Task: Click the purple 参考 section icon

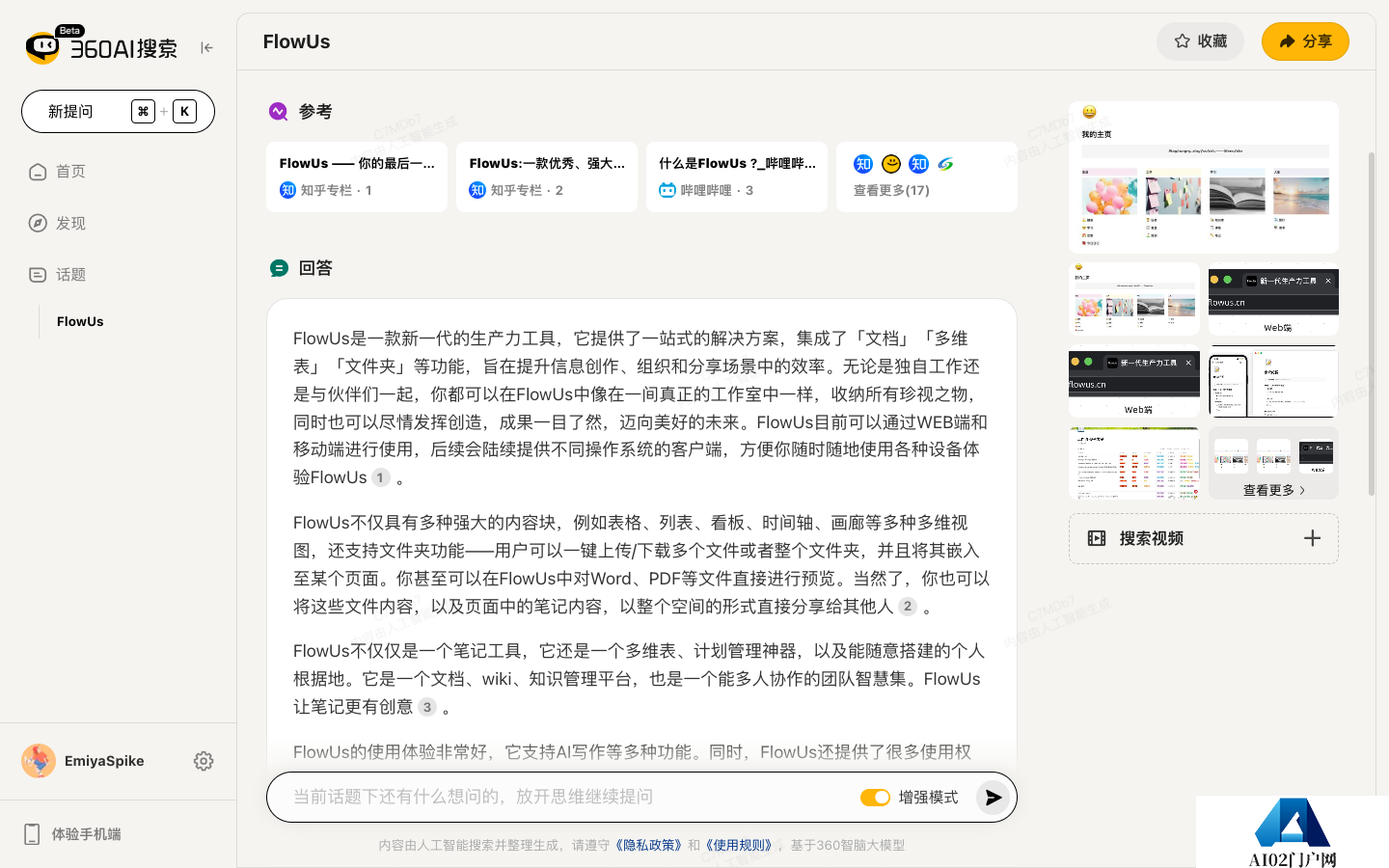Action: click(x=279, y=112)
